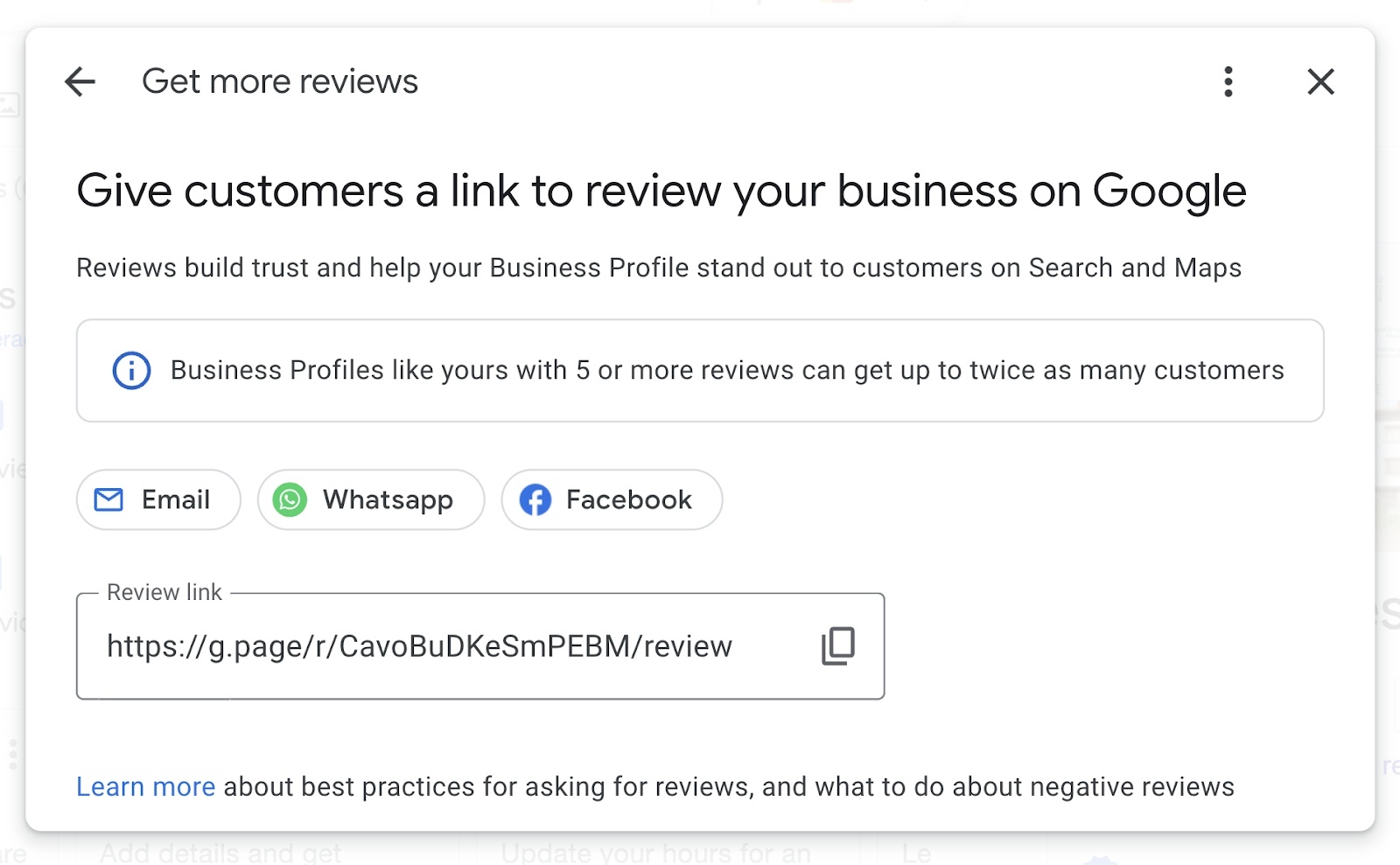Click the blue info icon
The width and height of the screenshot is (1400, 865).
[x=129, y=370]
